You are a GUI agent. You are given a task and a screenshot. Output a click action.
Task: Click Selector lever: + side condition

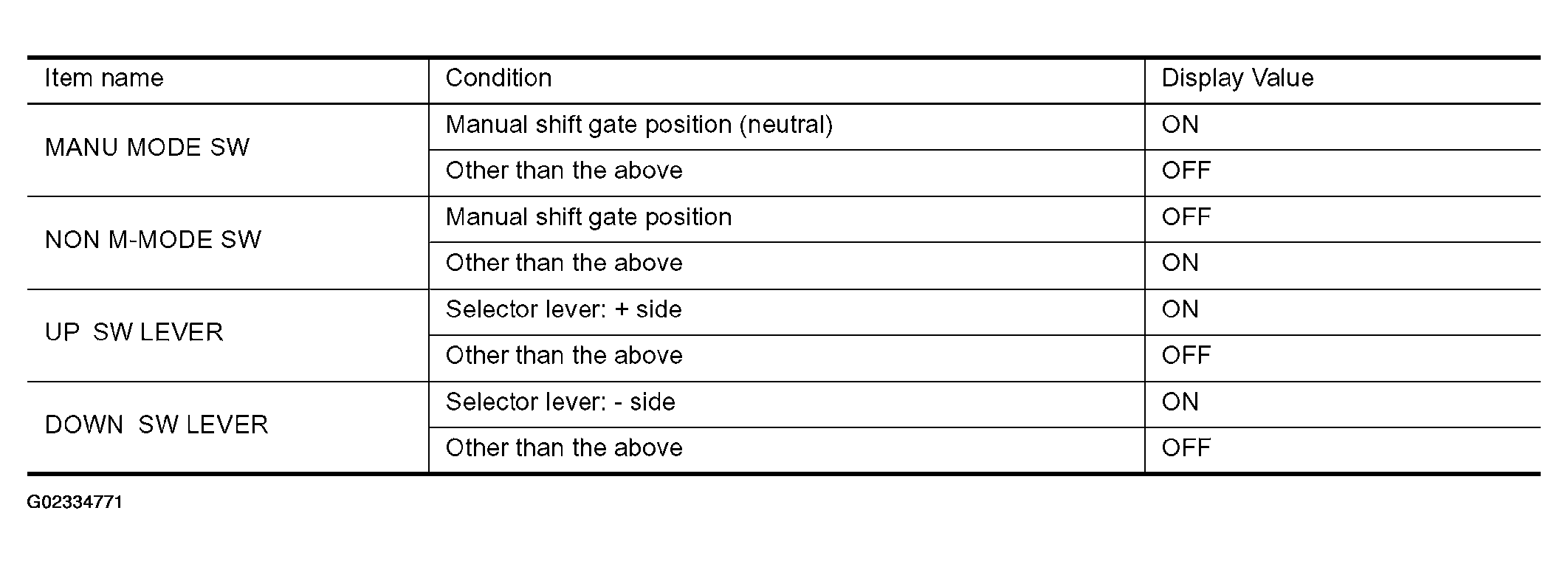click(x=563, y=309)
